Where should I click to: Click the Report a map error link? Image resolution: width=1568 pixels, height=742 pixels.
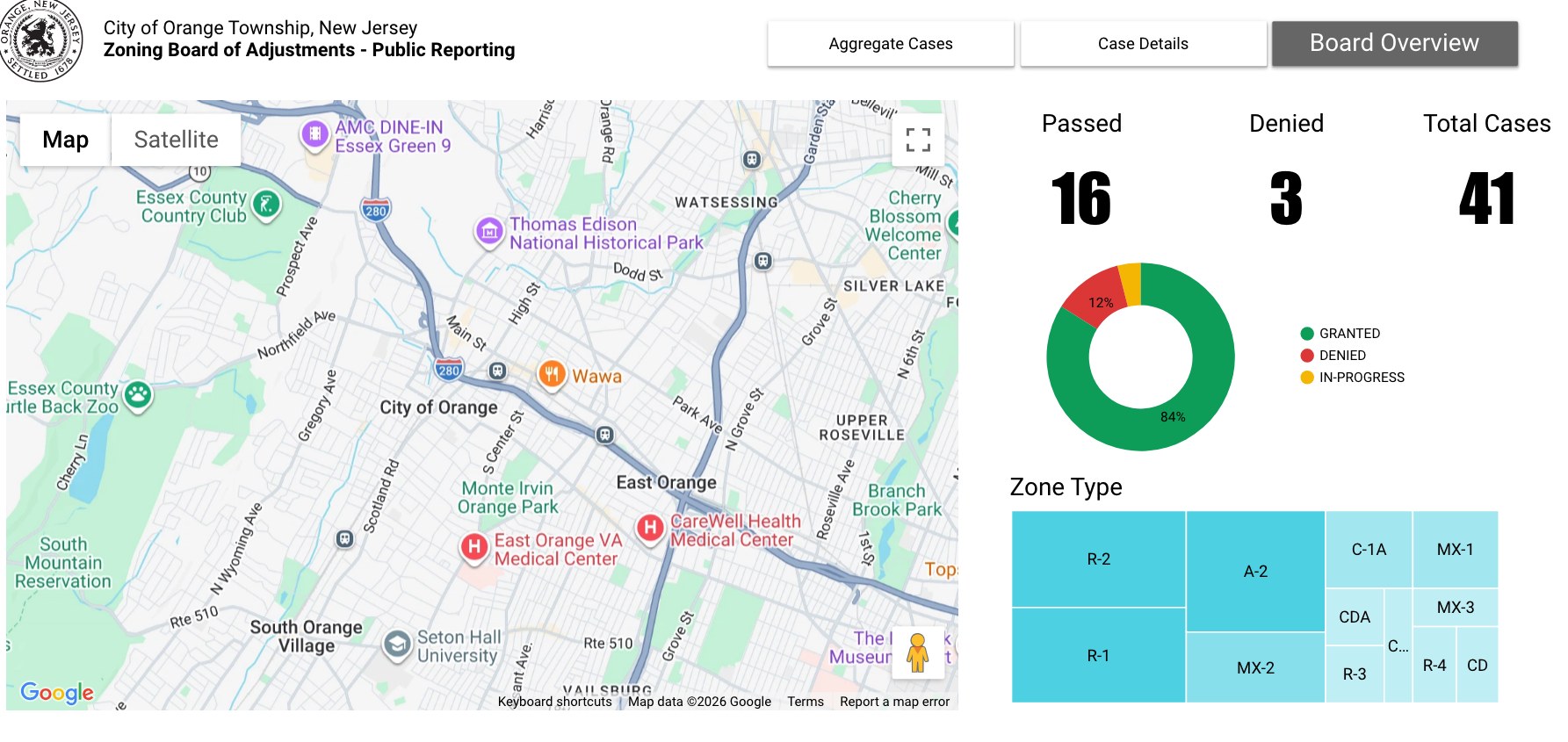click(894, 702)
